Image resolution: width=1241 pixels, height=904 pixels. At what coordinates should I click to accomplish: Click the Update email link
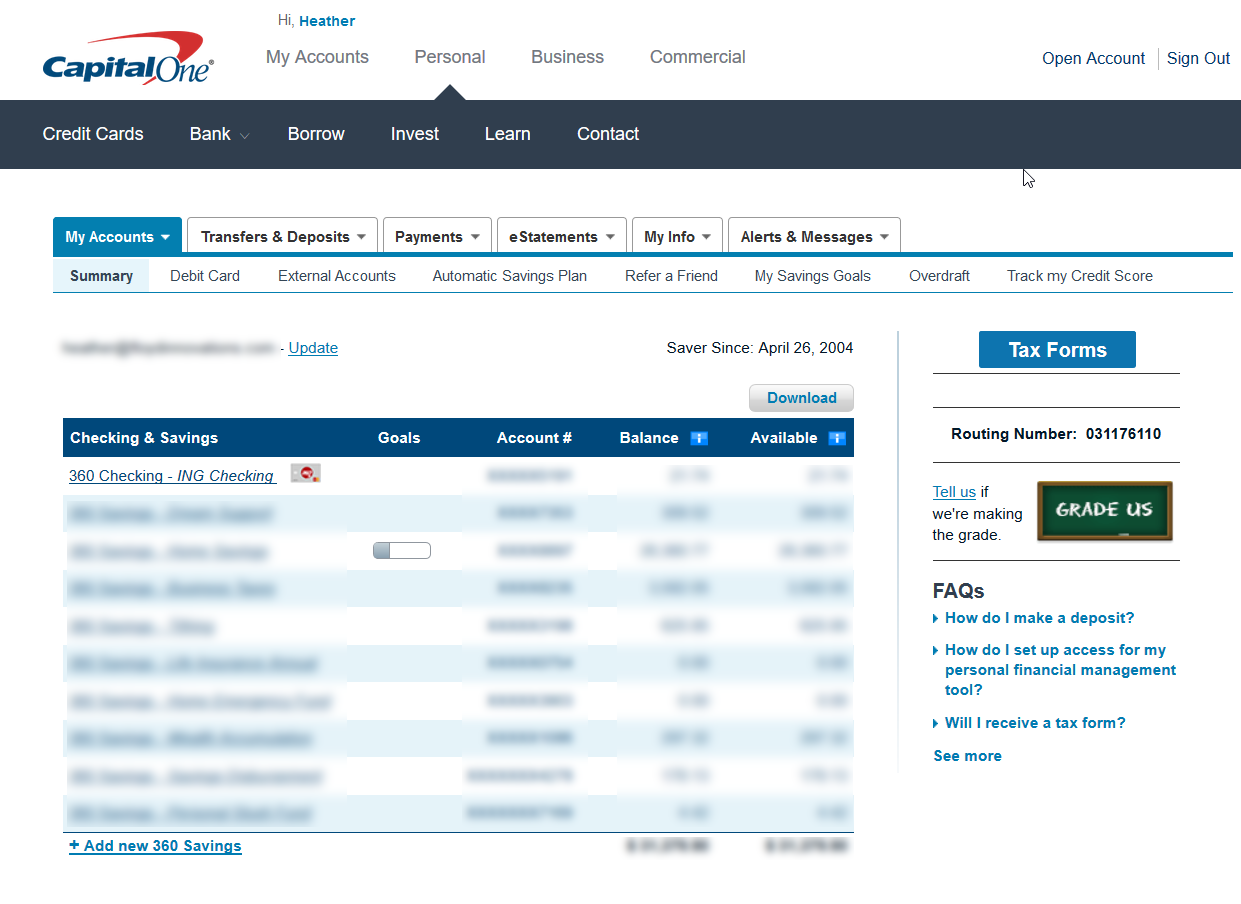(x=313, y=348)
